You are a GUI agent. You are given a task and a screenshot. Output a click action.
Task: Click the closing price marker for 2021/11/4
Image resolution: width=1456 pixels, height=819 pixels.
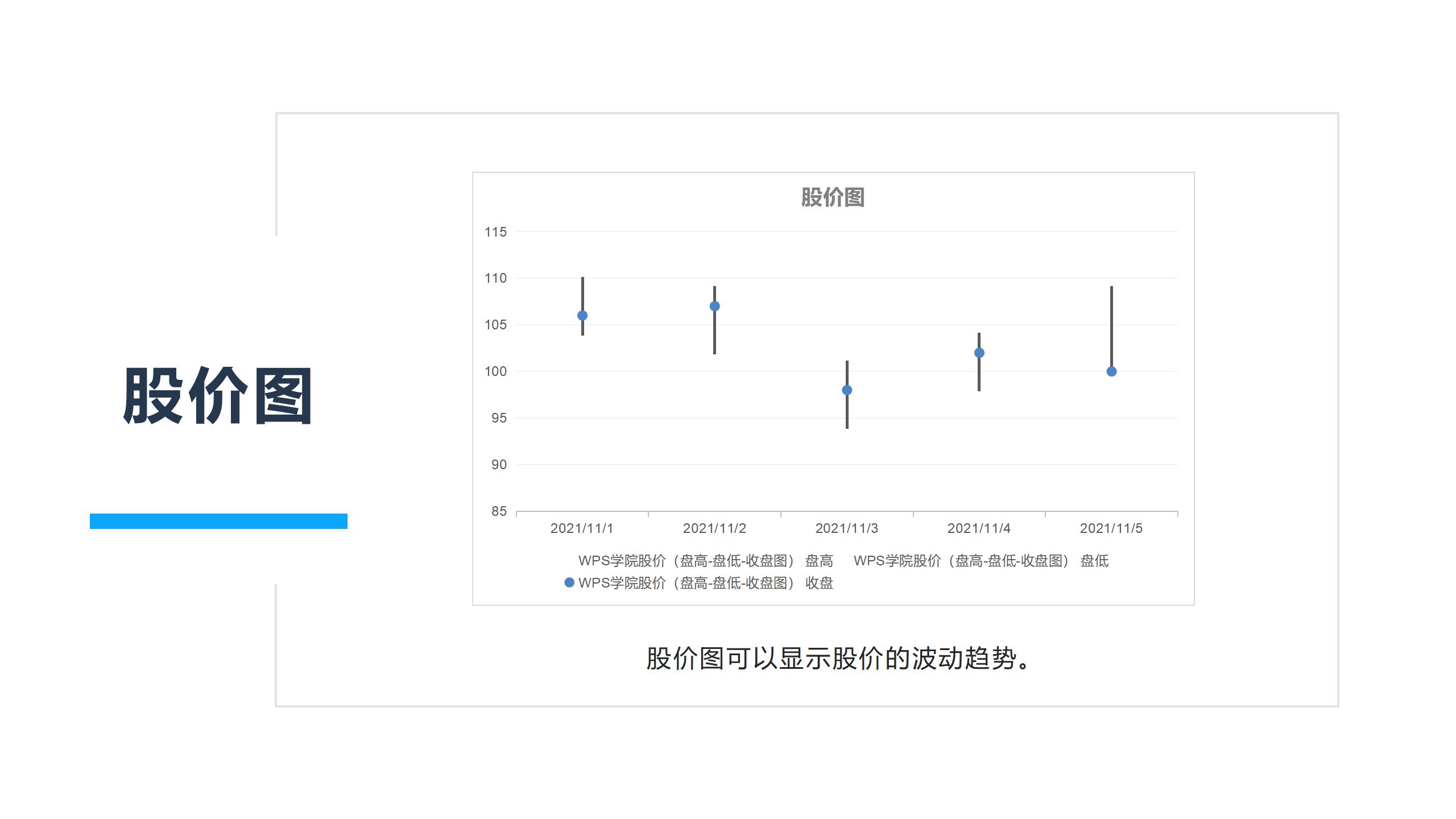[979, 353]
